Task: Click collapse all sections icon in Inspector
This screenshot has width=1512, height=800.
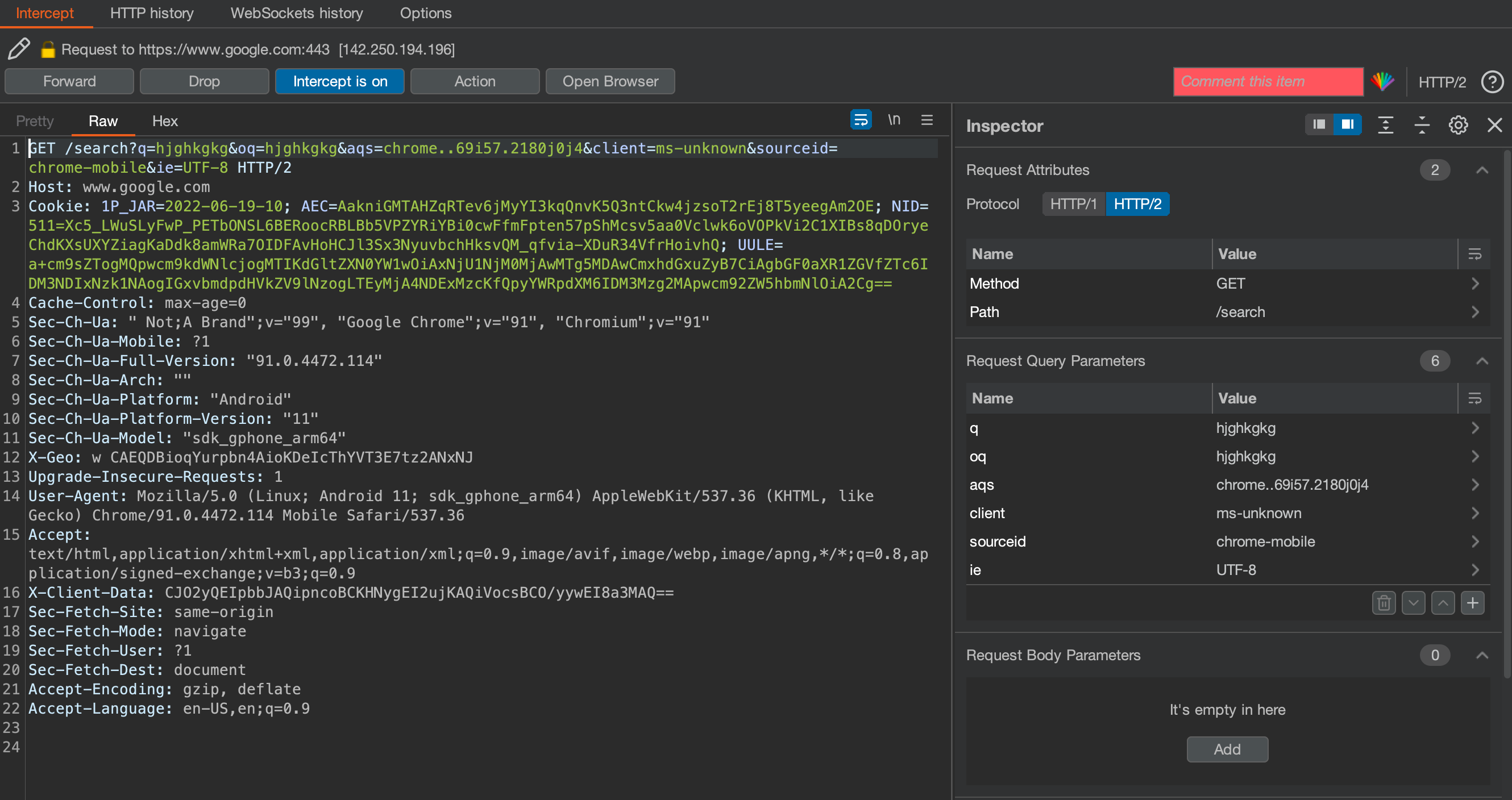Action: 1422,125
